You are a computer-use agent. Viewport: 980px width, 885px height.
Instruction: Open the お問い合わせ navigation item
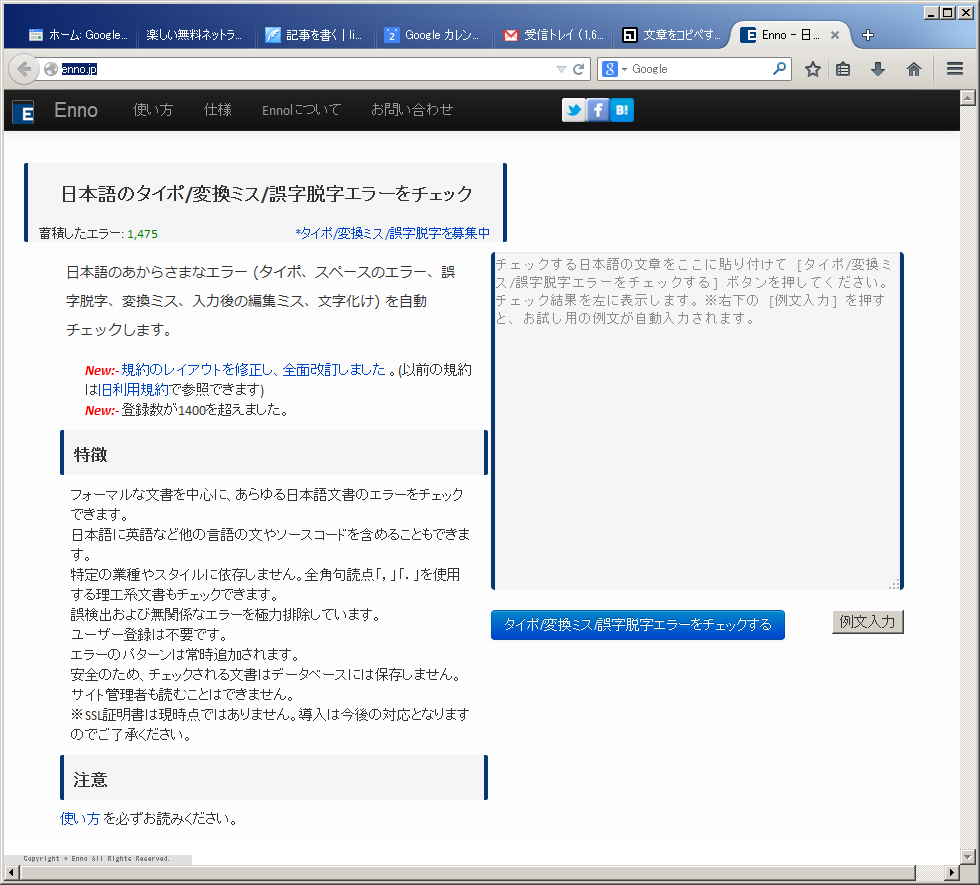pos(412,110)
